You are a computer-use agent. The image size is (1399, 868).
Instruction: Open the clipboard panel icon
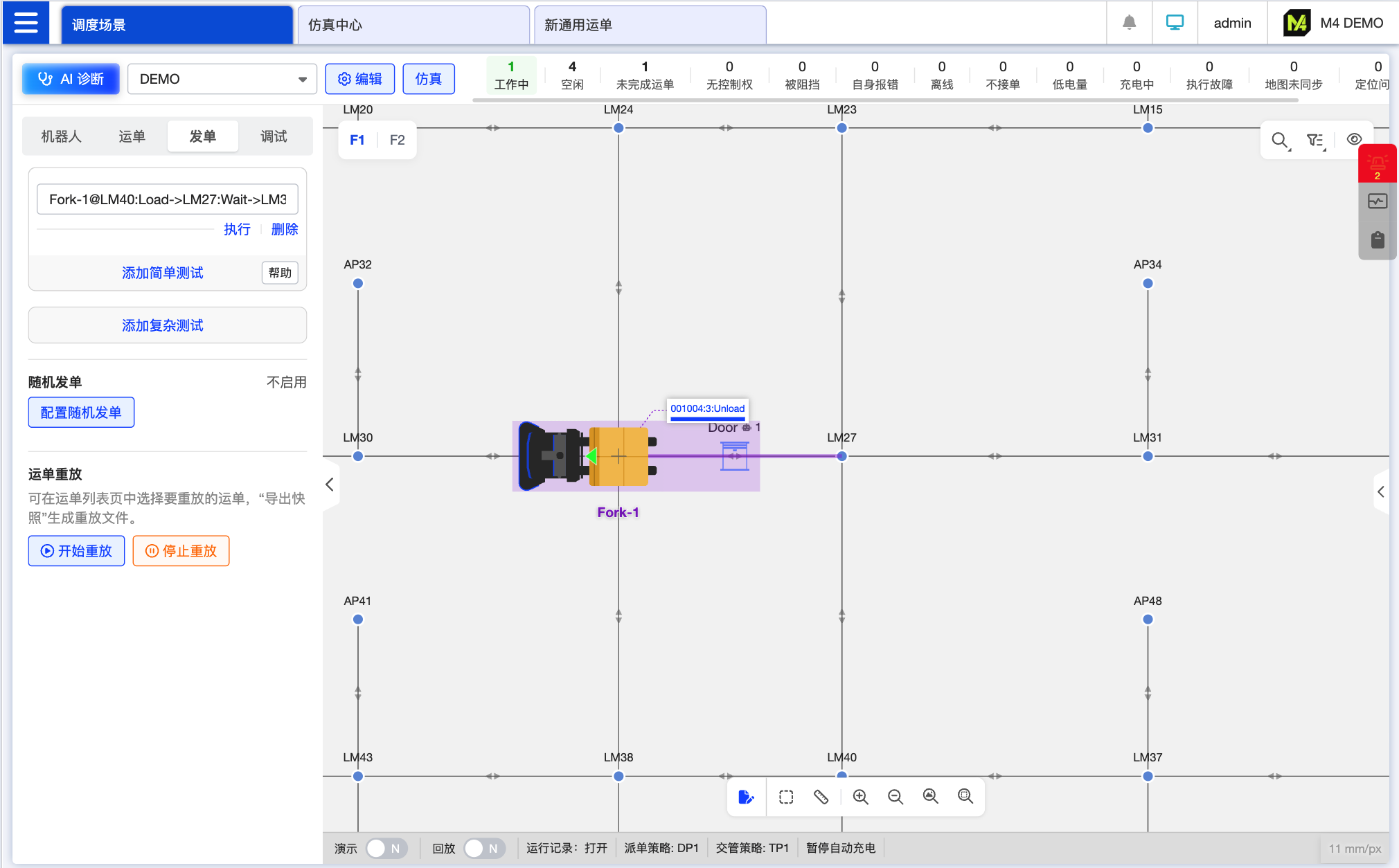[x=1377, y=240]
